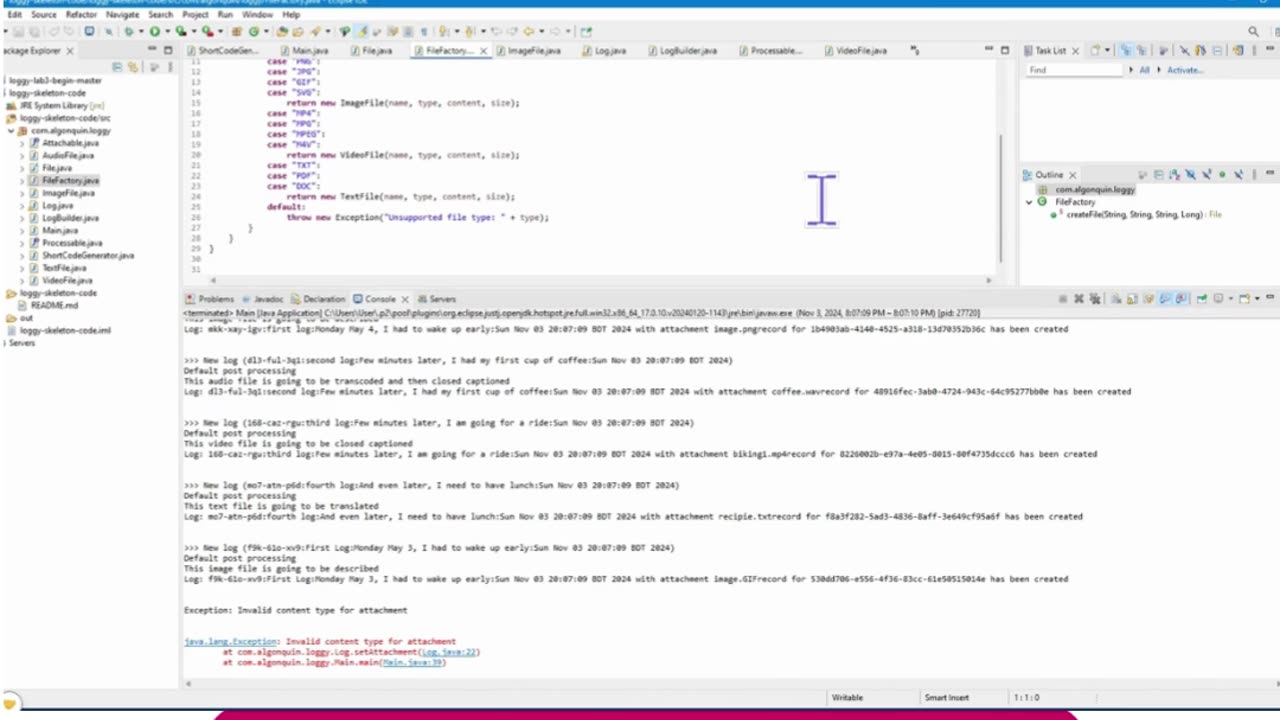Toggle Word Wrap in Console toolbar

tap(1149, 298)
